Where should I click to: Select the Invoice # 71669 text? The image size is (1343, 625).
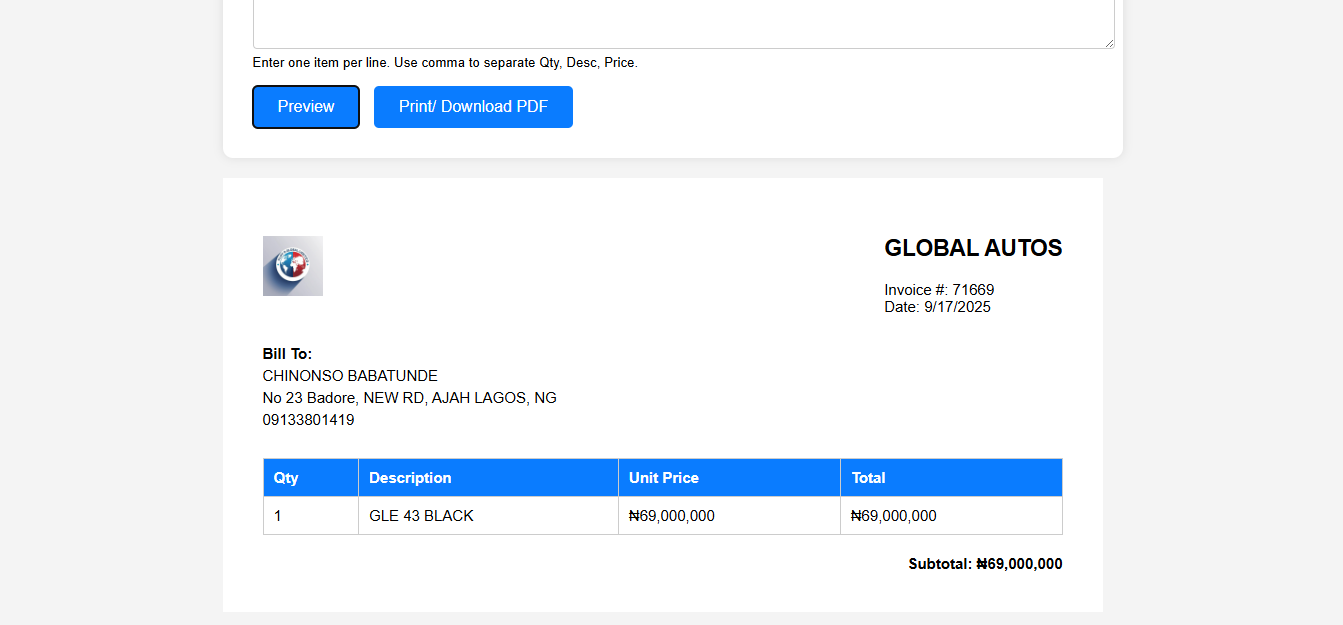coord(939,290)
